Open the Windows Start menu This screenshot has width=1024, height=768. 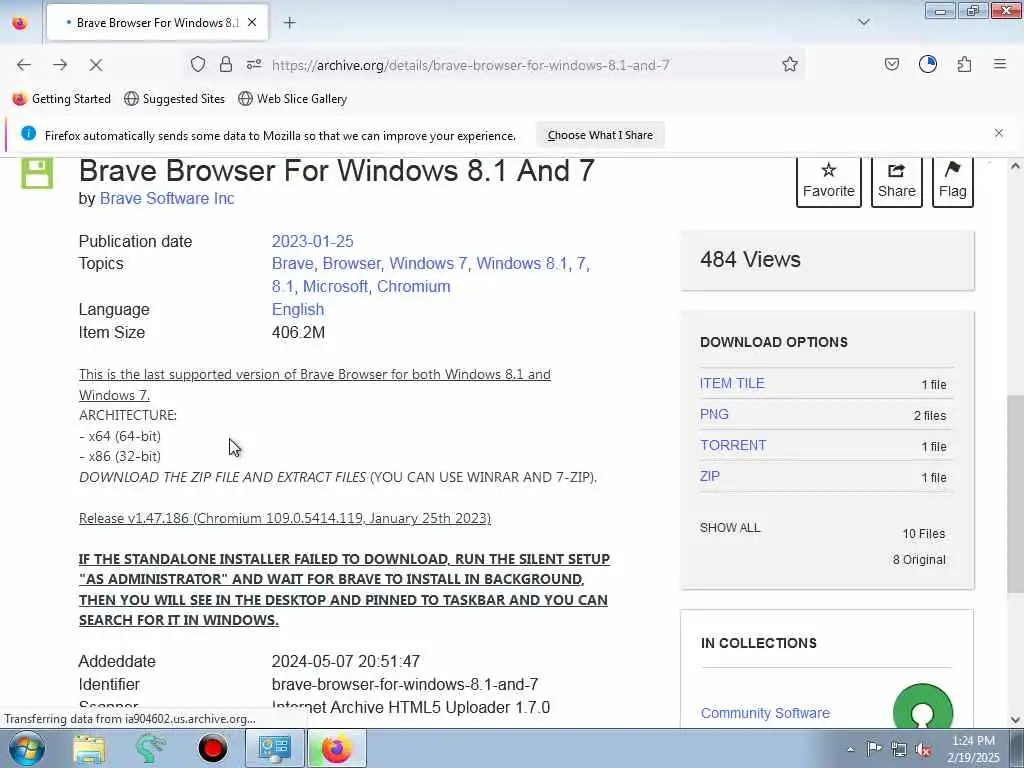click(x=26, y=748)
